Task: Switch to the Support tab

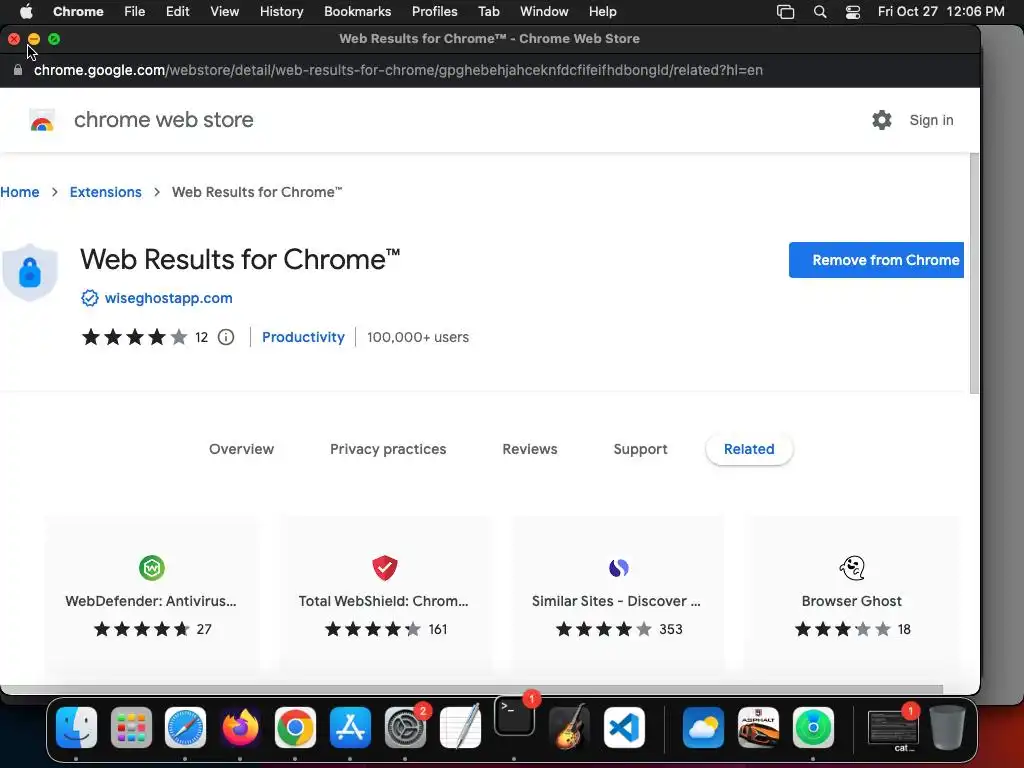Action: [x=640, y=449]
